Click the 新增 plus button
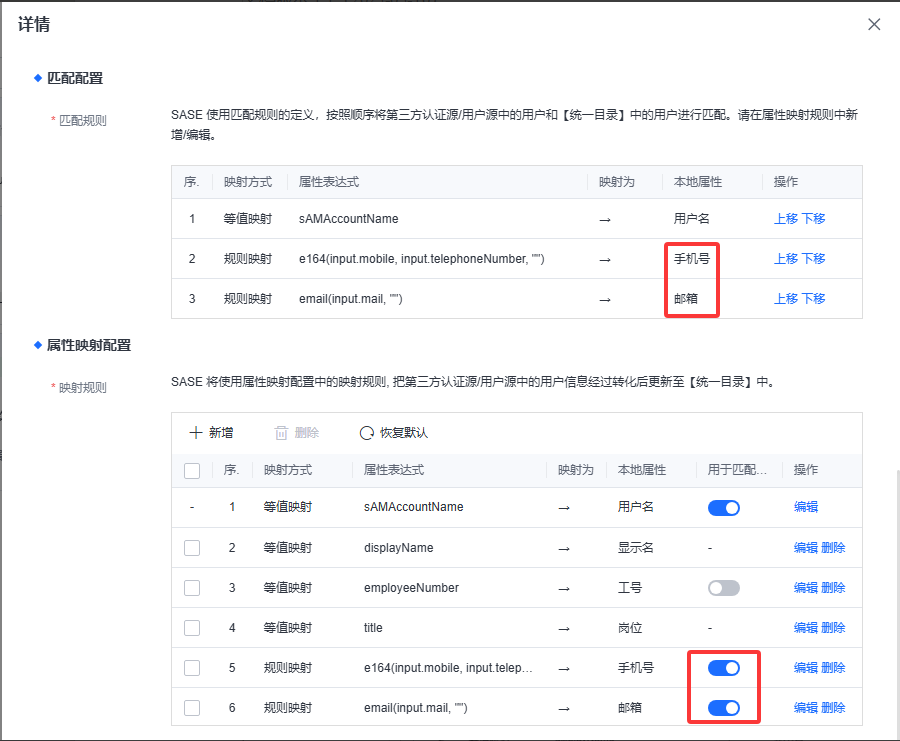Viewport: 900px width, 741px height. [x=211, y=433]
